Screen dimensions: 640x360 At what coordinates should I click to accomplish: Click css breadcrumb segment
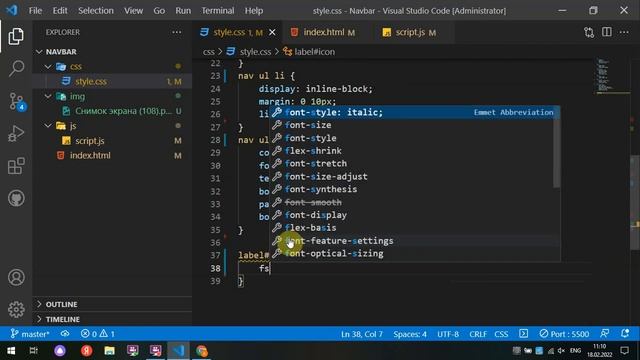[x=209, y=52]
